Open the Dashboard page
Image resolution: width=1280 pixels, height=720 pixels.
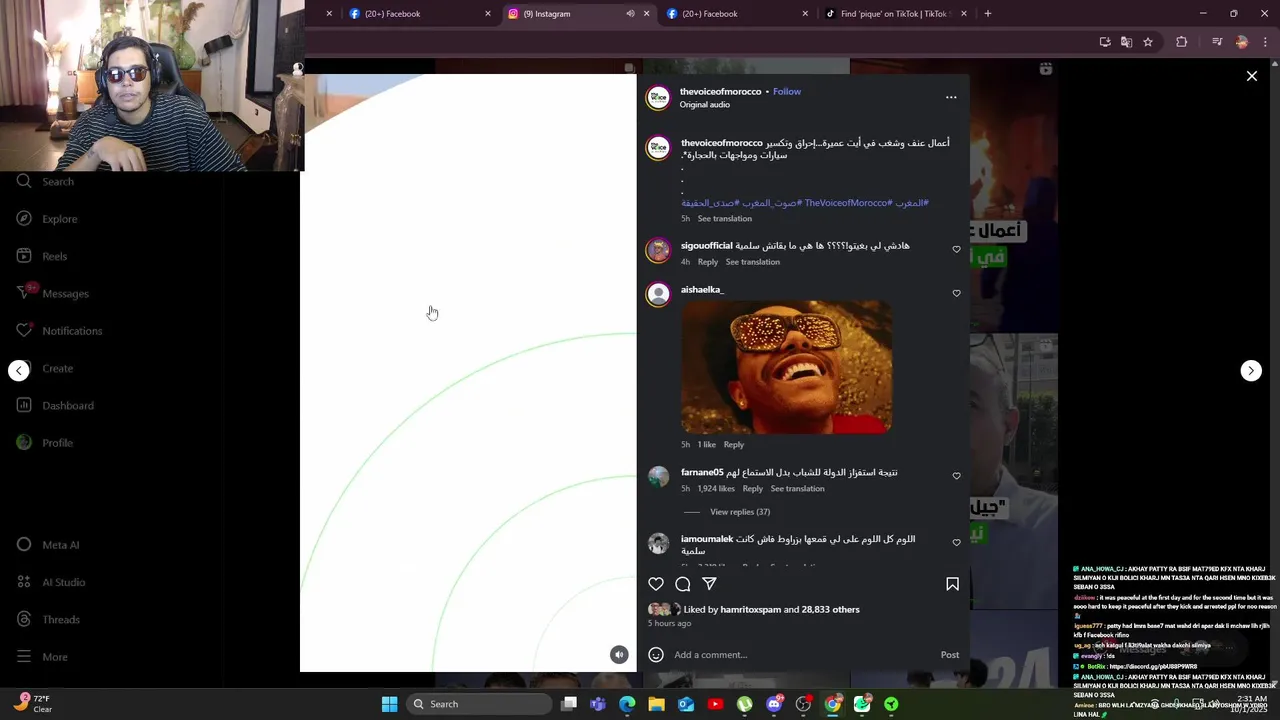coord(55,405)
